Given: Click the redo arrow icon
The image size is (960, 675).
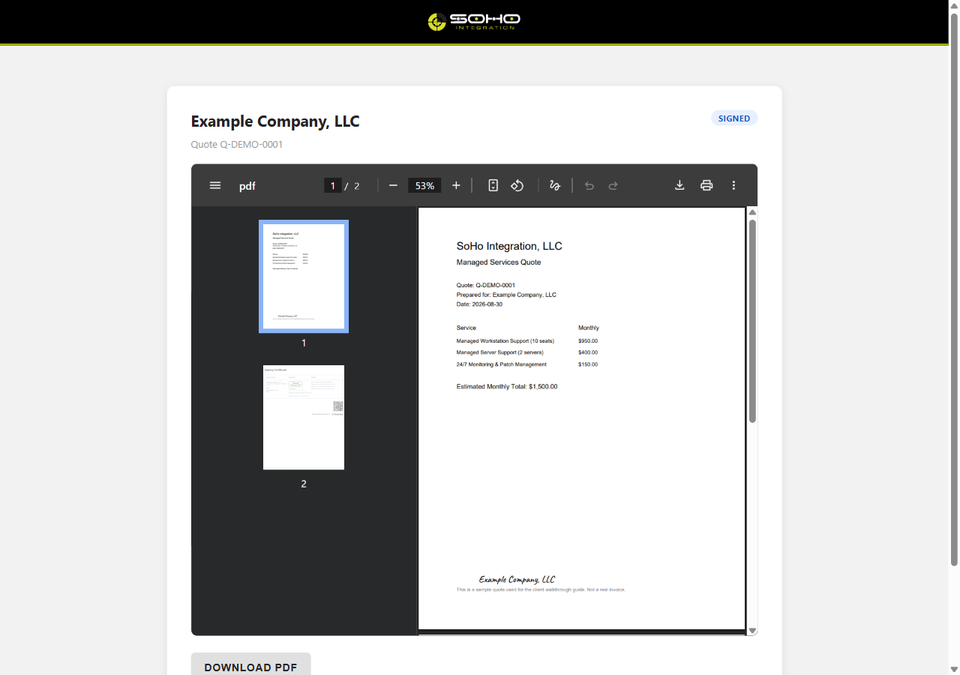Looking at the screenshot, I should 613,185.
